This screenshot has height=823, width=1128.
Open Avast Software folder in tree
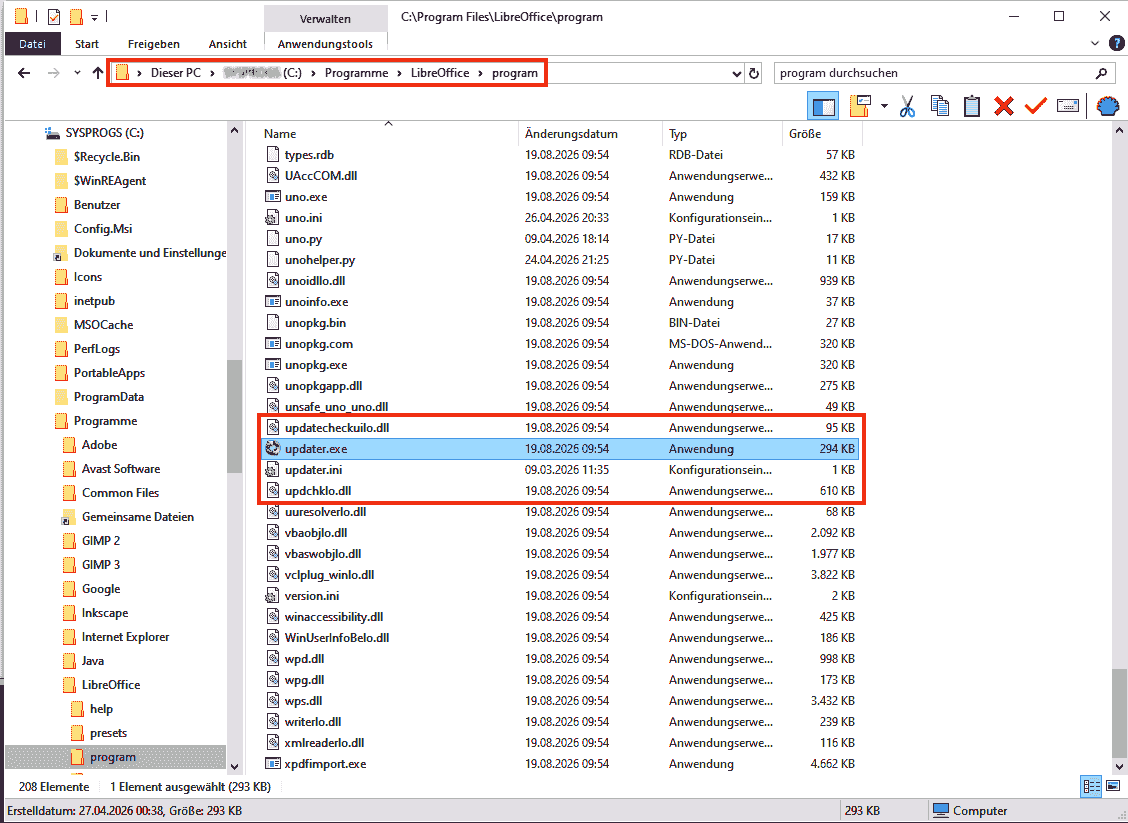(x=121, y=469)
